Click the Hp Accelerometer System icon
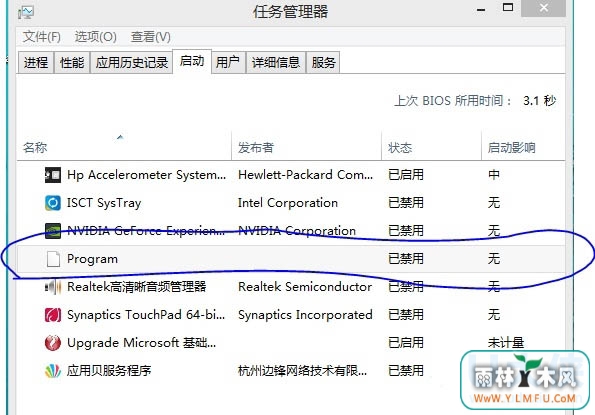Screen dimensions: 595x415 click(x=53, y=175)
